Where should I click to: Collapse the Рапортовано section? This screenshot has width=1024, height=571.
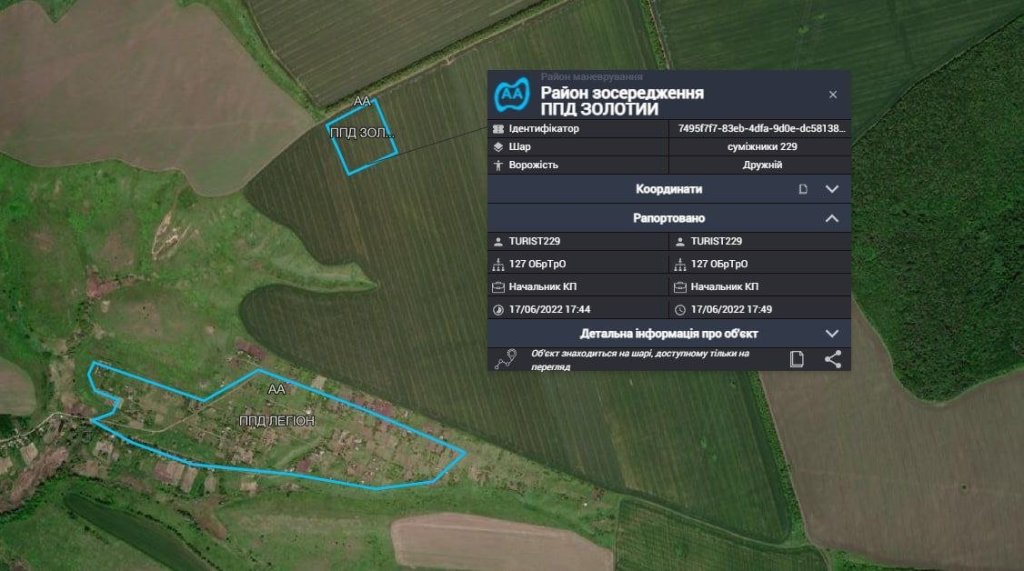[x=832, y=218]
